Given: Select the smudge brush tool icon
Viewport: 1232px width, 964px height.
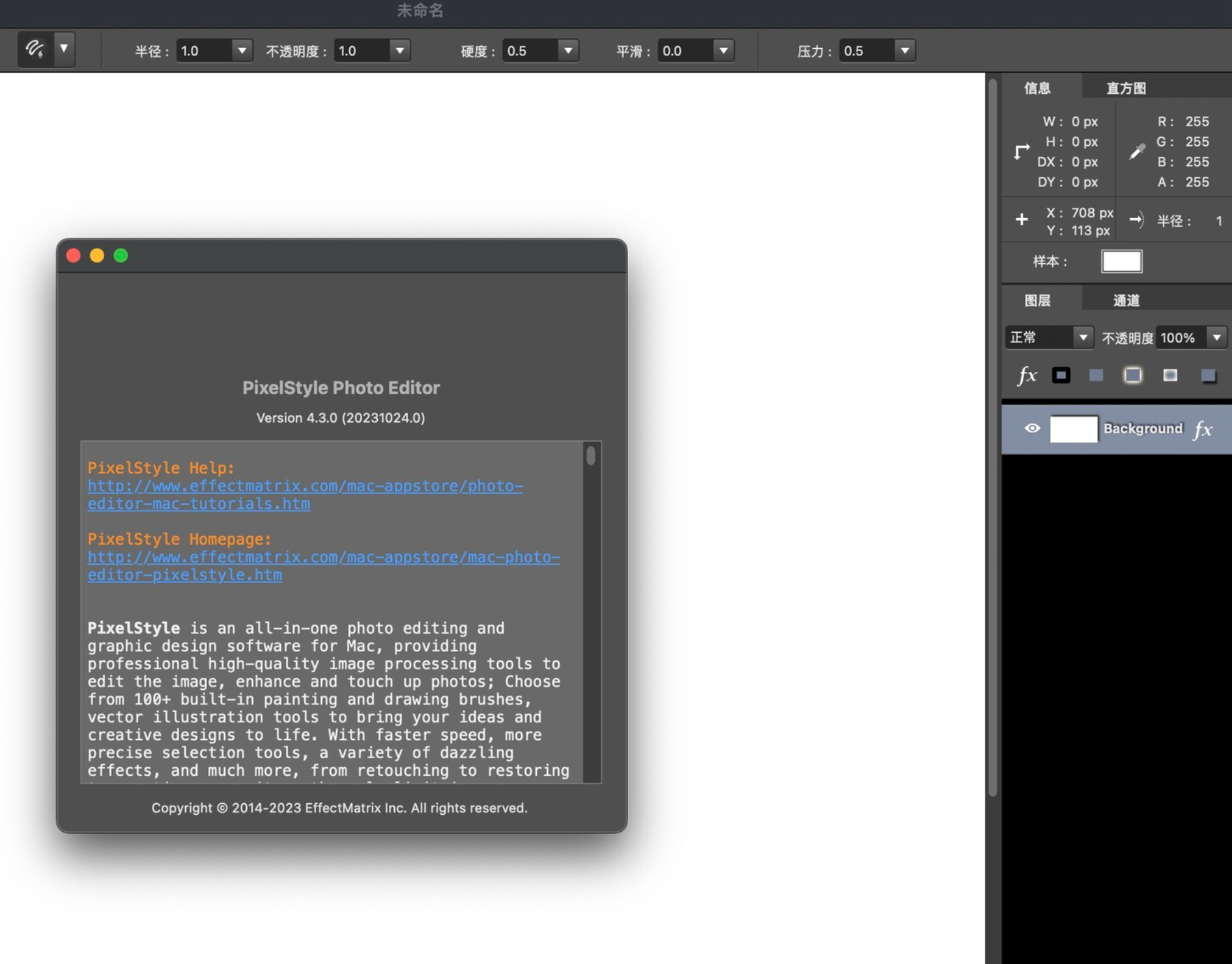Looking at the screenshot, I should (35, 49).
